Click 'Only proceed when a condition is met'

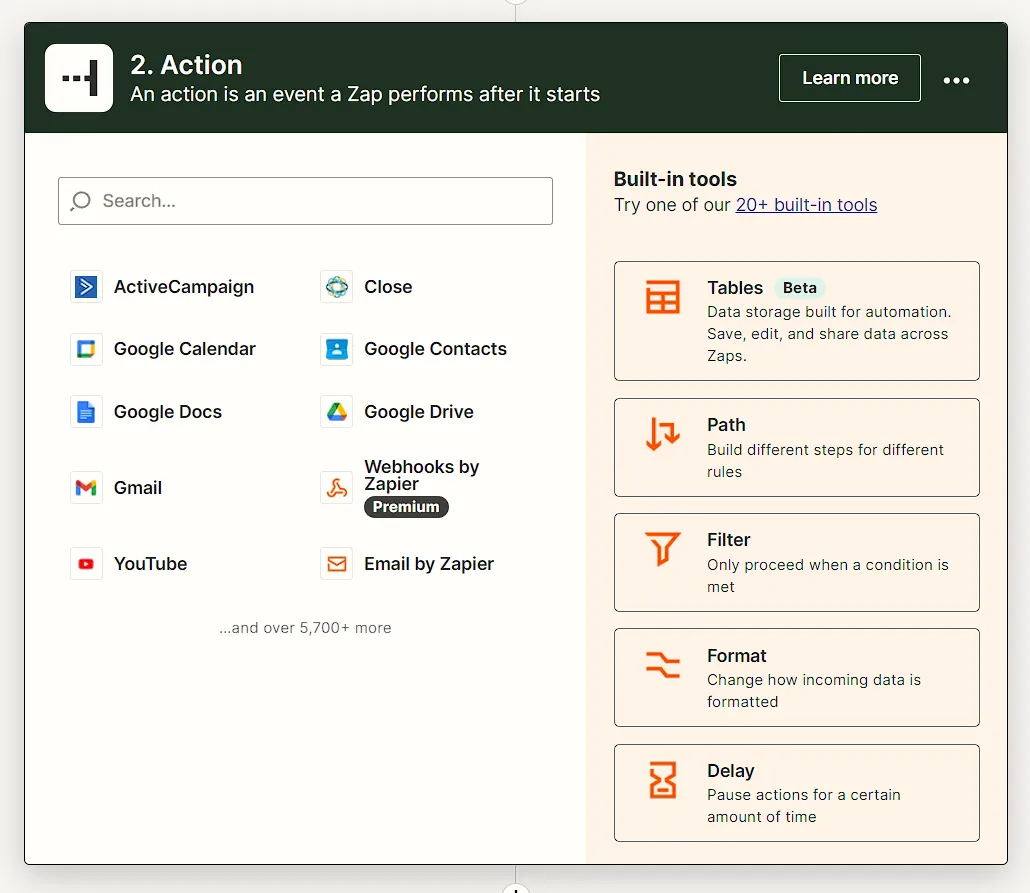(828, 576)
